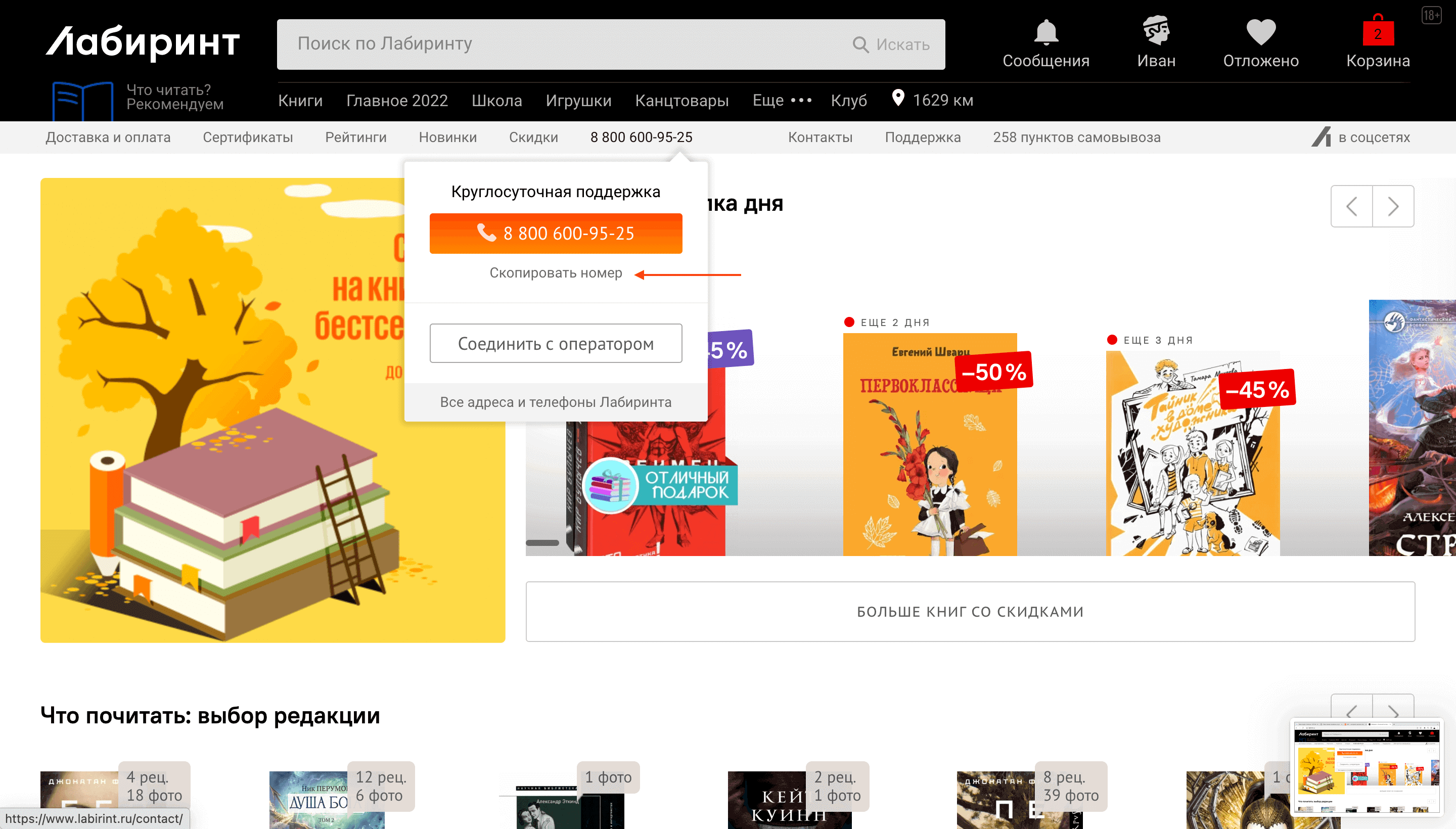
Task: Click the carousel scroll indicator bar
Action: [x=541, y=542]
